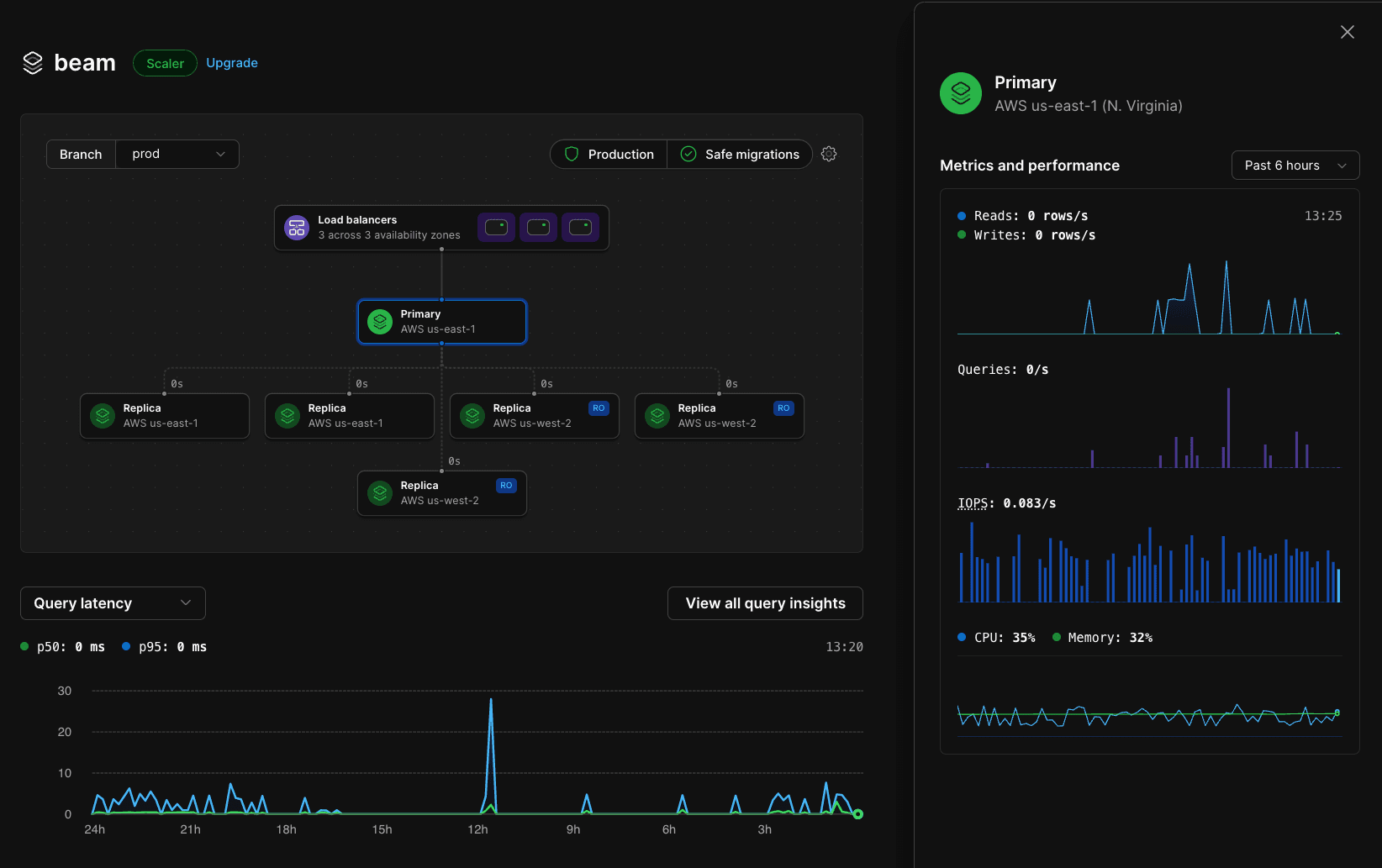Click latency chart 12h spike peak
This screenshot has width=1382, height=868.
point(491,700)
